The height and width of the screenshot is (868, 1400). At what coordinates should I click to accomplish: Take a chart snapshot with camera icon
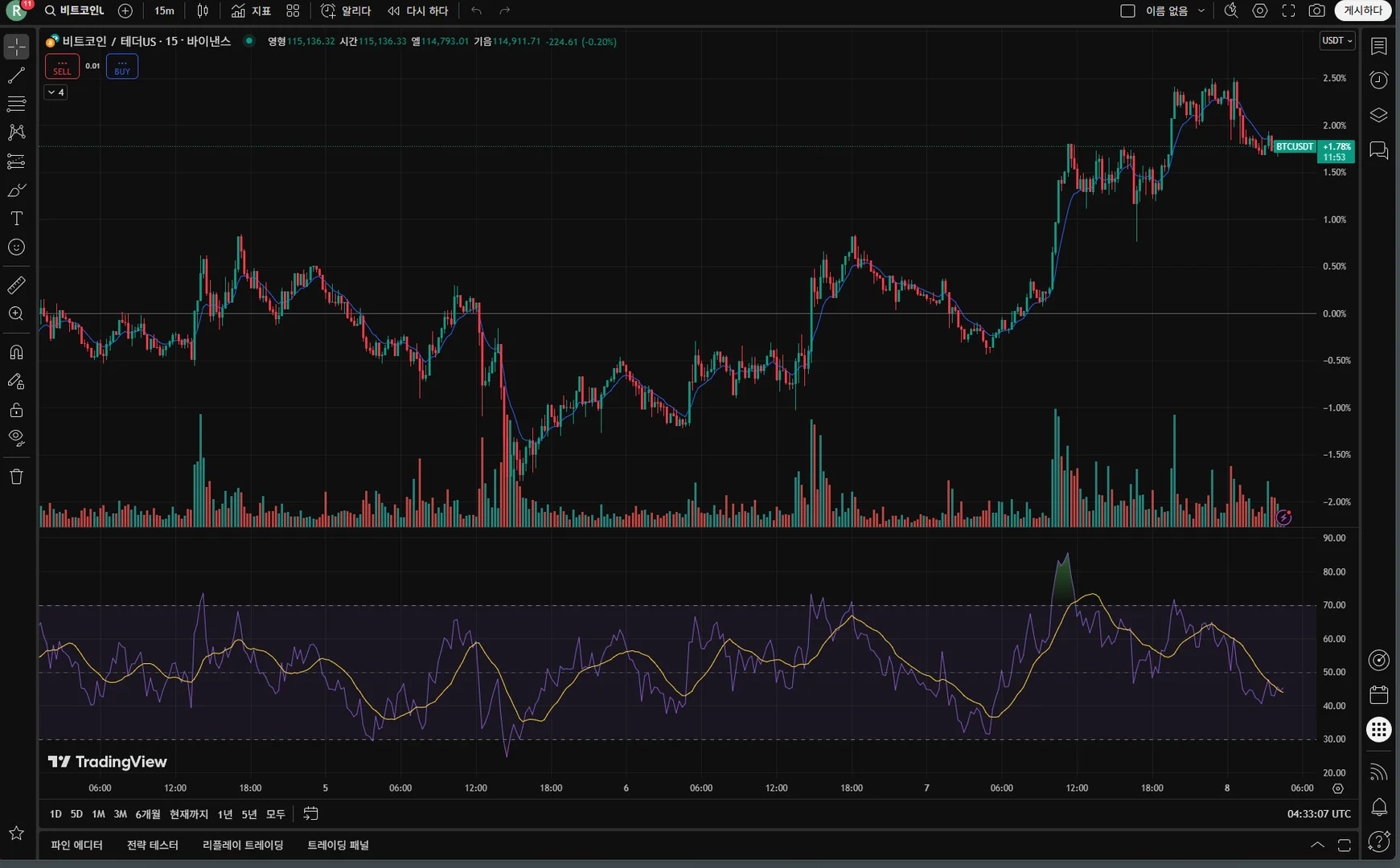(1316, 11)
